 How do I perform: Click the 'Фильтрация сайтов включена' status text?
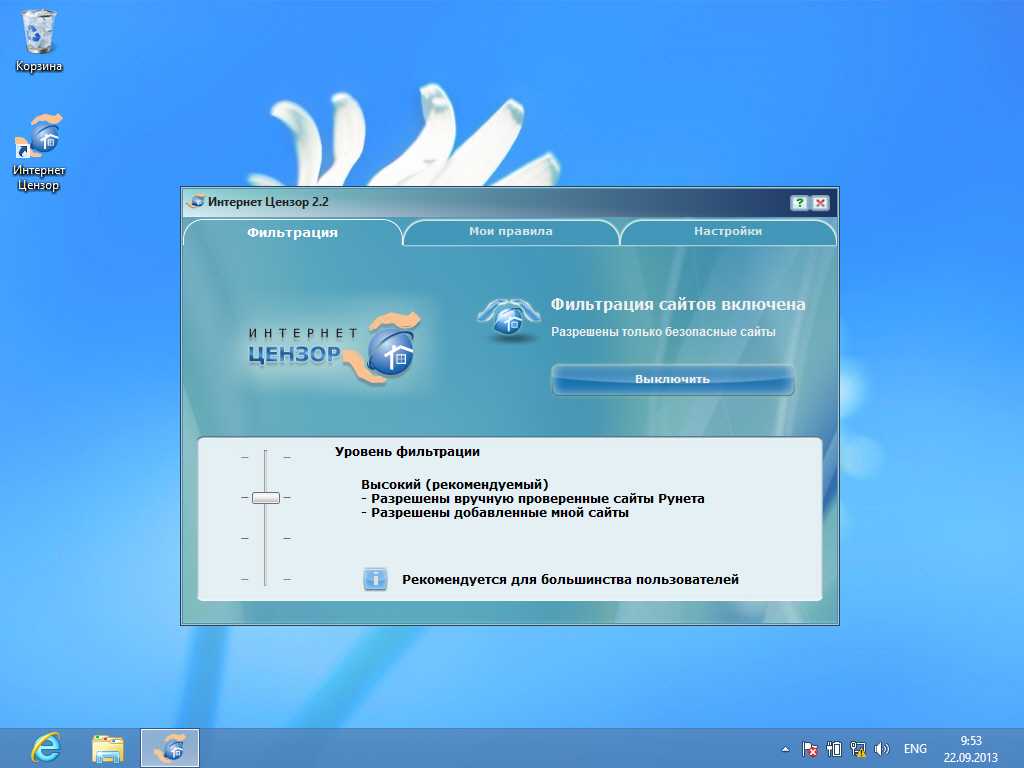point(678,304)
